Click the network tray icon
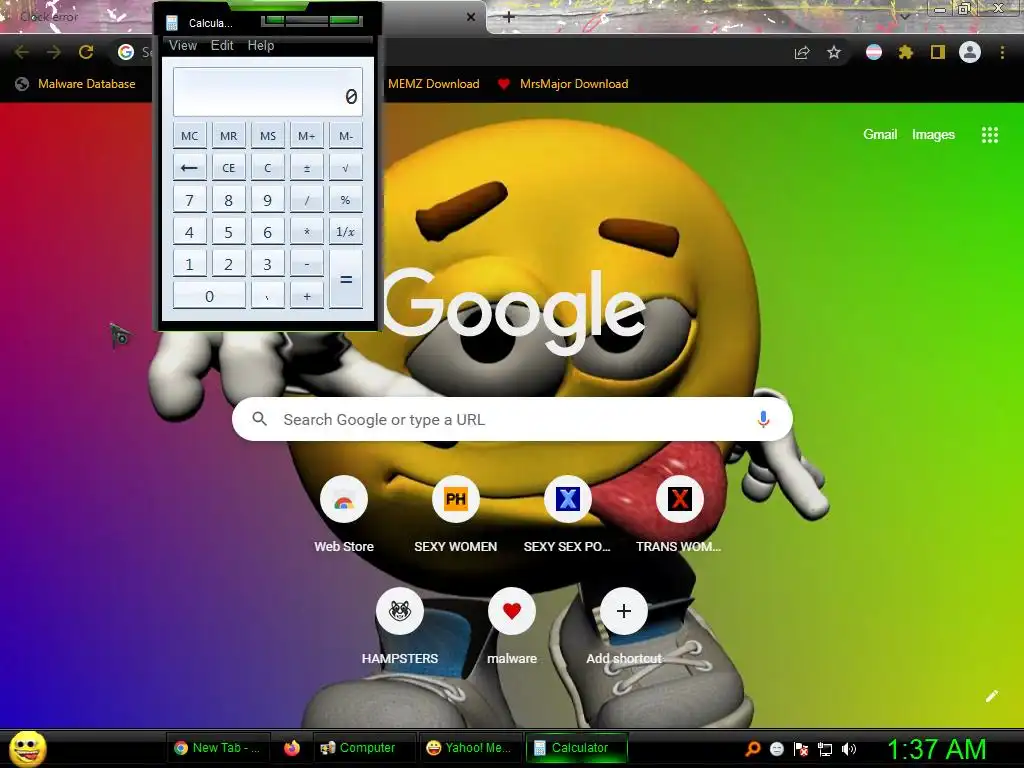 (825, 749)
